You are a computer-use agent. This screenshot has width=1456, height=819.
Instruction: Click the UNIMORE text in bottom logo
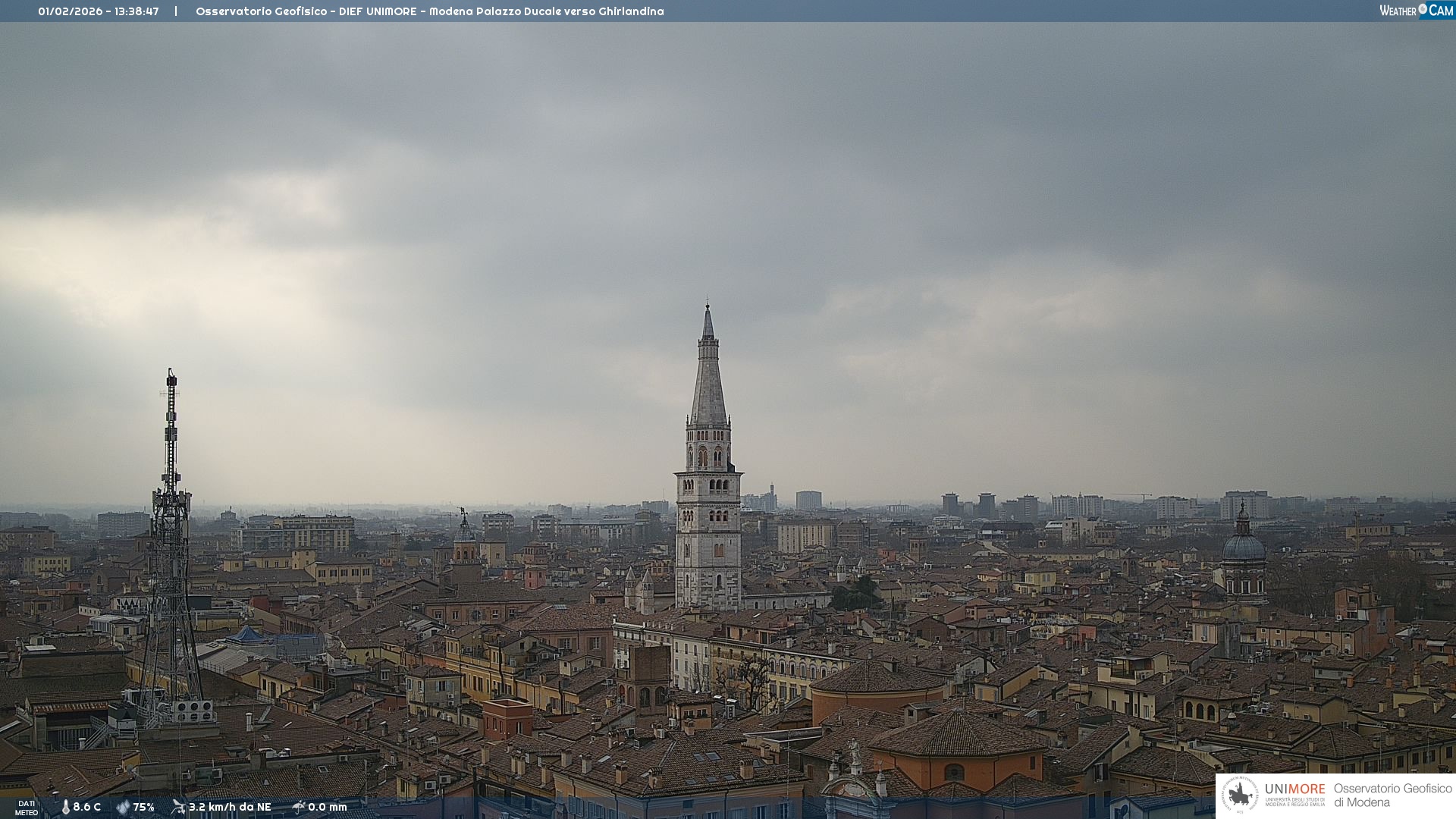pyautogui.click(x=1294, y=789)
